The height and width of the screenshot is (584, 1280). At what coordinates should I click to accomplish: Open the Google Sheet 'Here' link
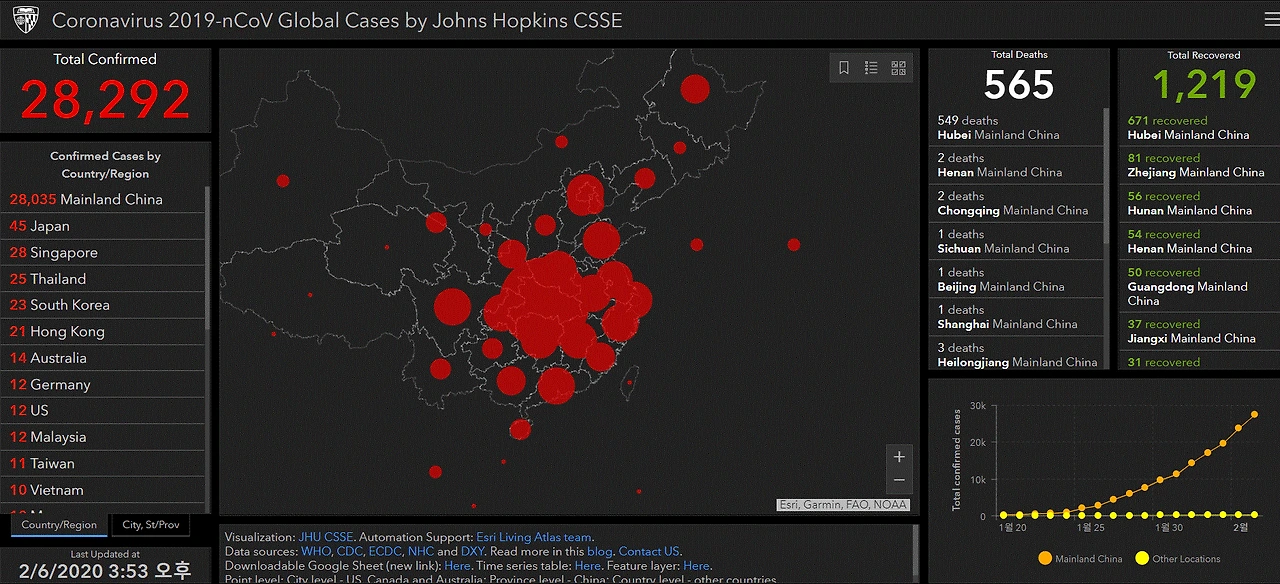tap(457, 566)
